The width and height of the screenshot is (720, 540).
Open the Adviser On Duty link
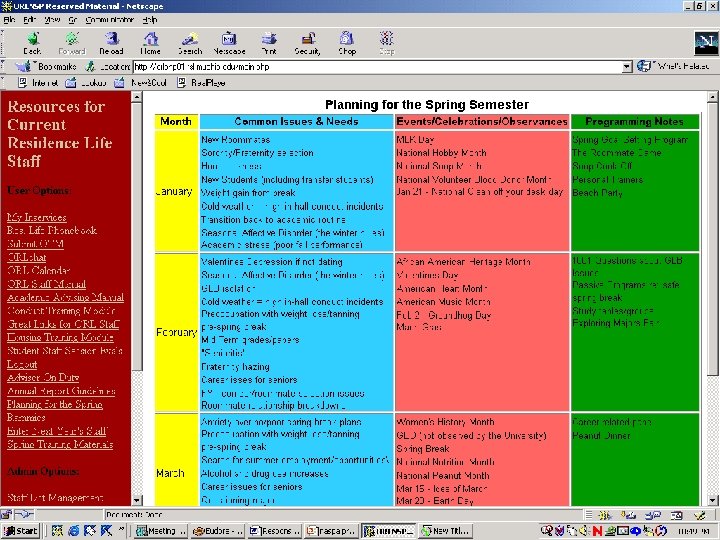click(43, 377)
